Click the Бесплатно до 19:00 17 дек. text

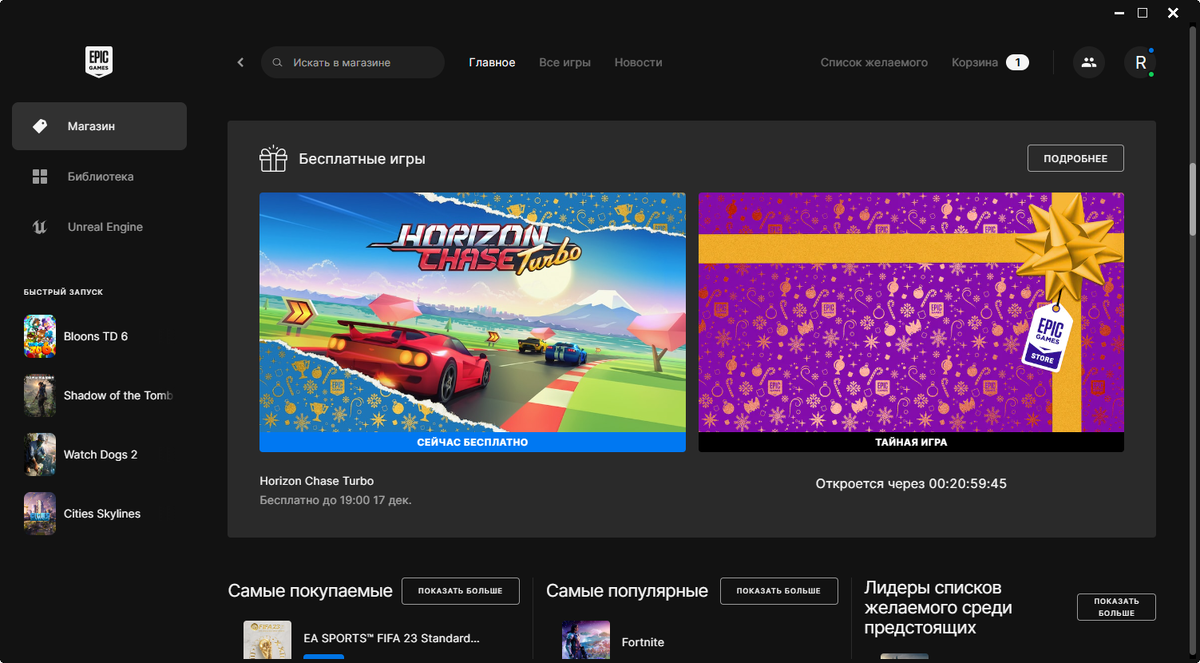(x=336, y=500)
